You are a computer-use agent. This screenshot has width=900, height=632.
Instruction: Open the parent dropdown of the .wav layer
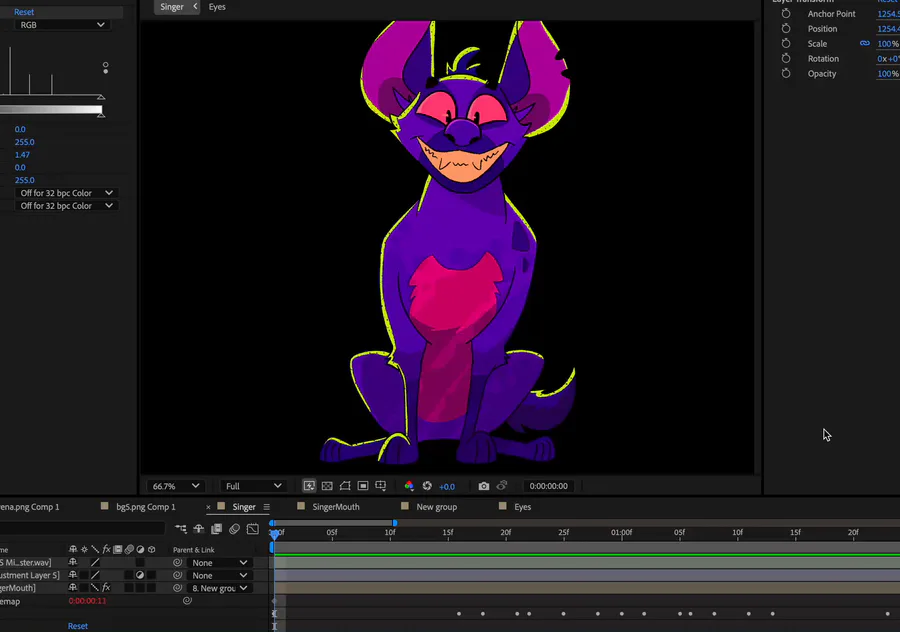click(220, 563)
